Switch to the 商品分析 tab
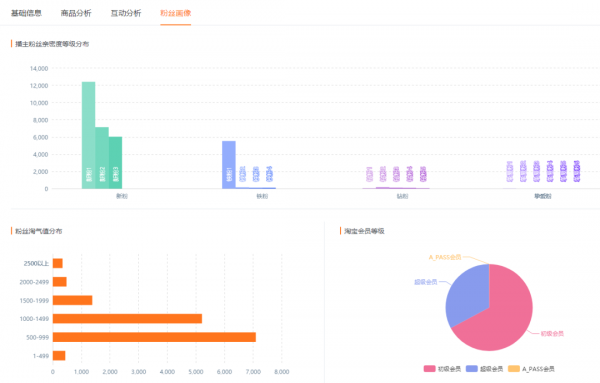This screenshot has height=383, width=600. (x=76, y=13)
